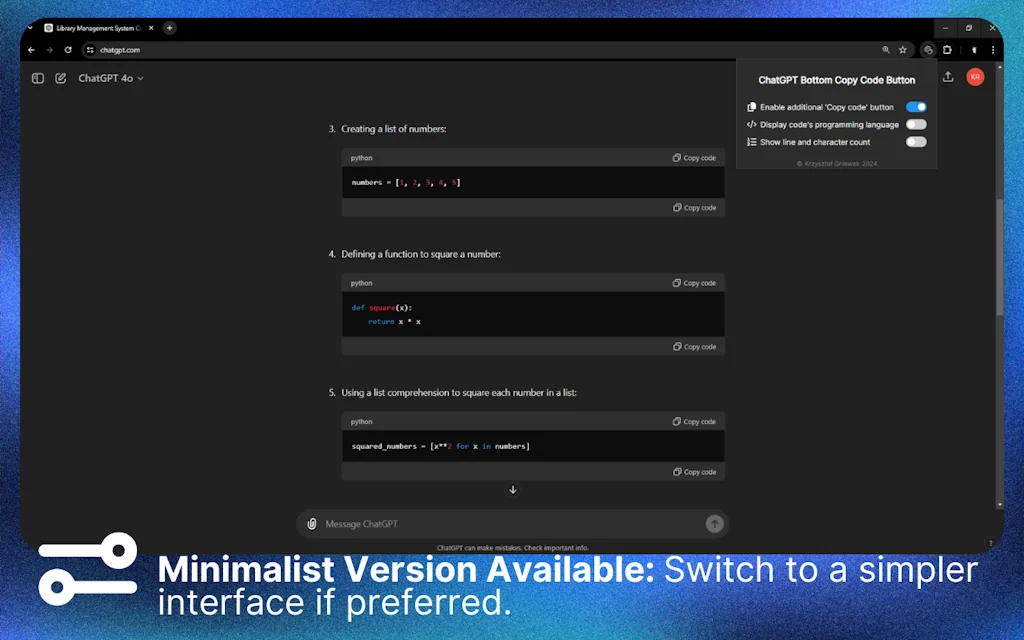
Task: Click the attach file paperclip icon
Action: tap(313, 523)
